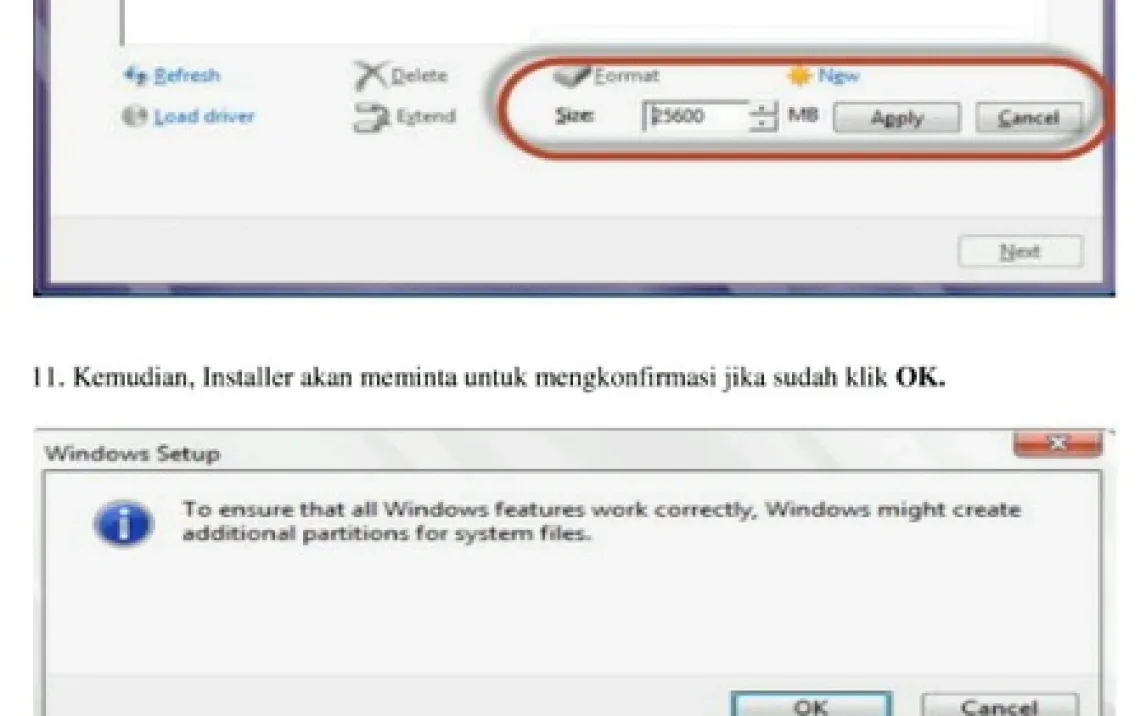Click the Format eraser icon
This screenshot has height=716, width=1146.
click(x=573, y=75)
